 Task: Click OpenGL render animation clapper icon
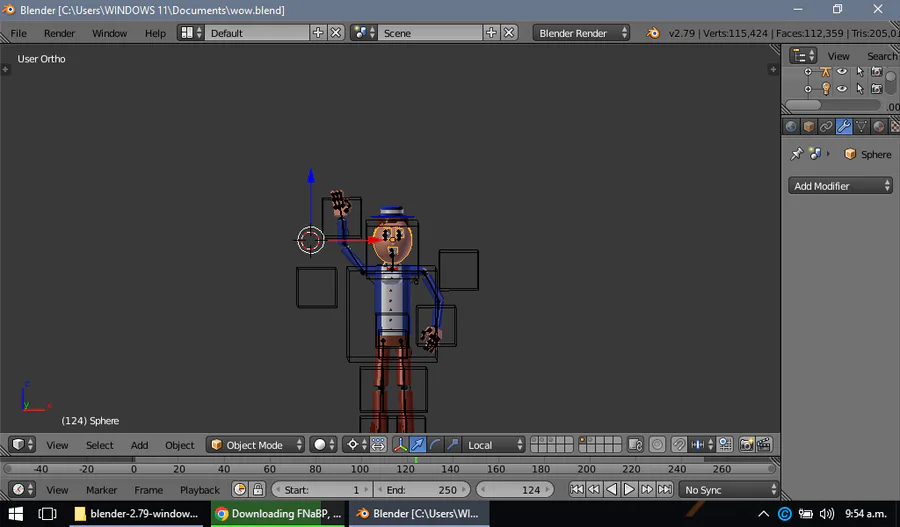[x=763, y=444]
